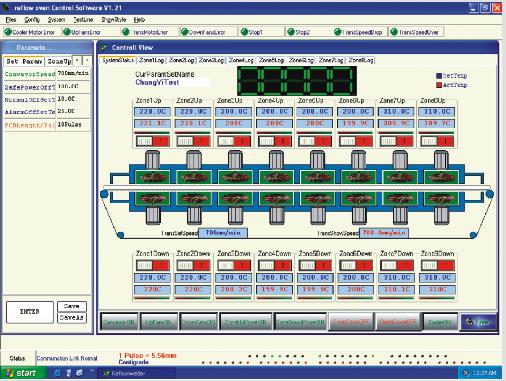Toggle the Zone4Down heater switch
506x381 pixels.
pyautogui.click(x=275, y=265)
